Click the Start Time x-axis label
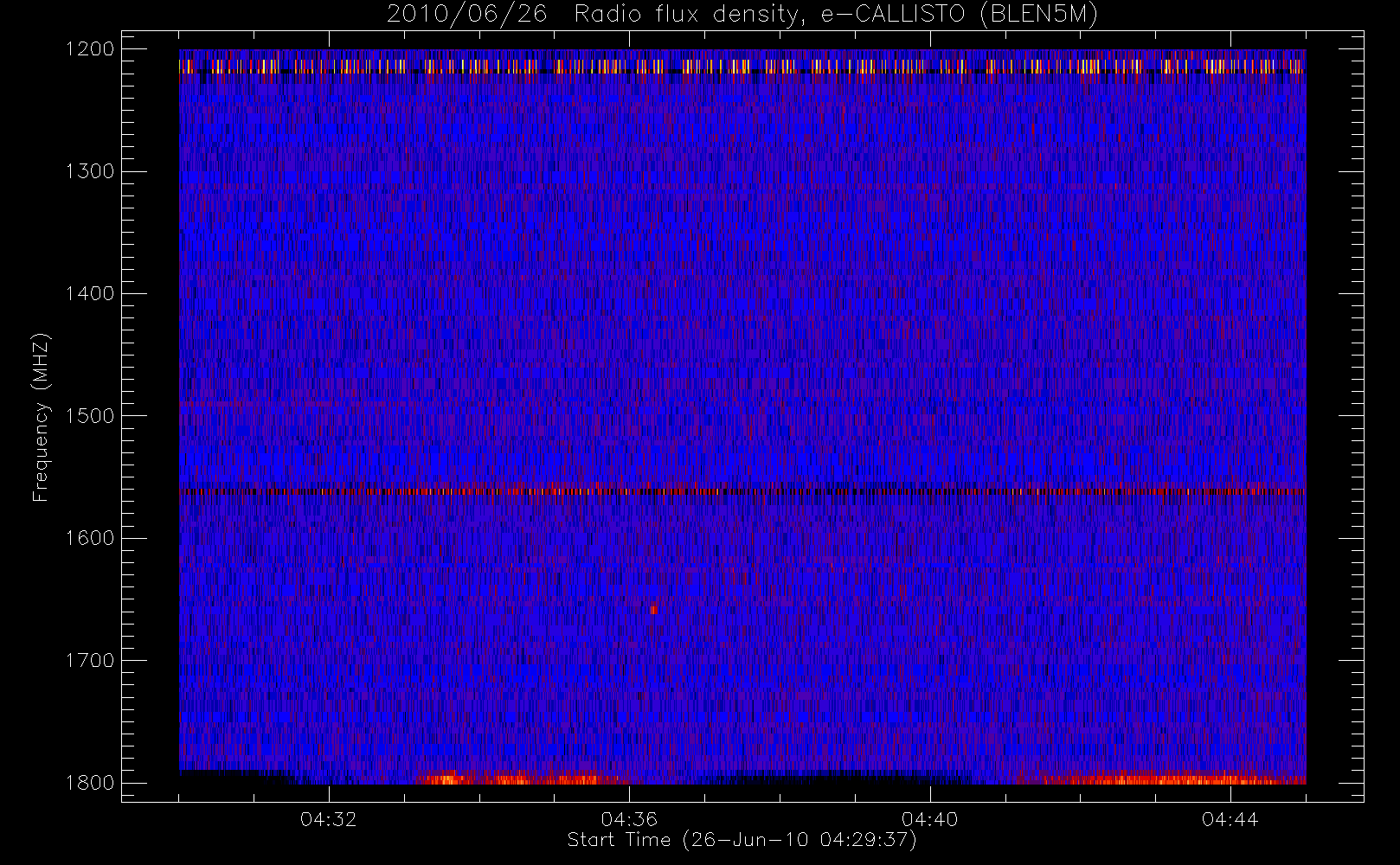 click(742, 840)
